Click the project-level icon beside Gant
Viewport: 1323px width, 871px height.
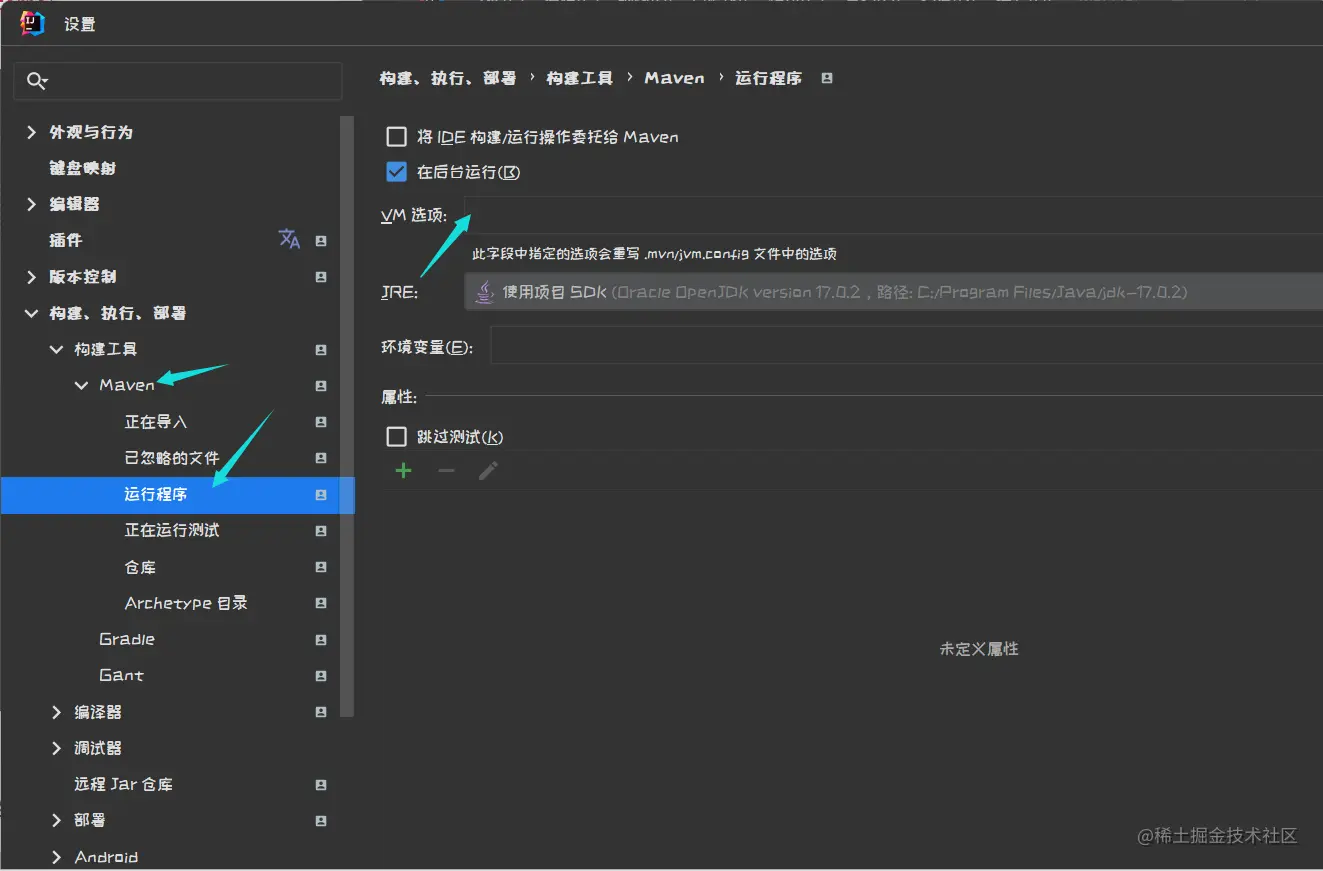[x=321, y=676]
